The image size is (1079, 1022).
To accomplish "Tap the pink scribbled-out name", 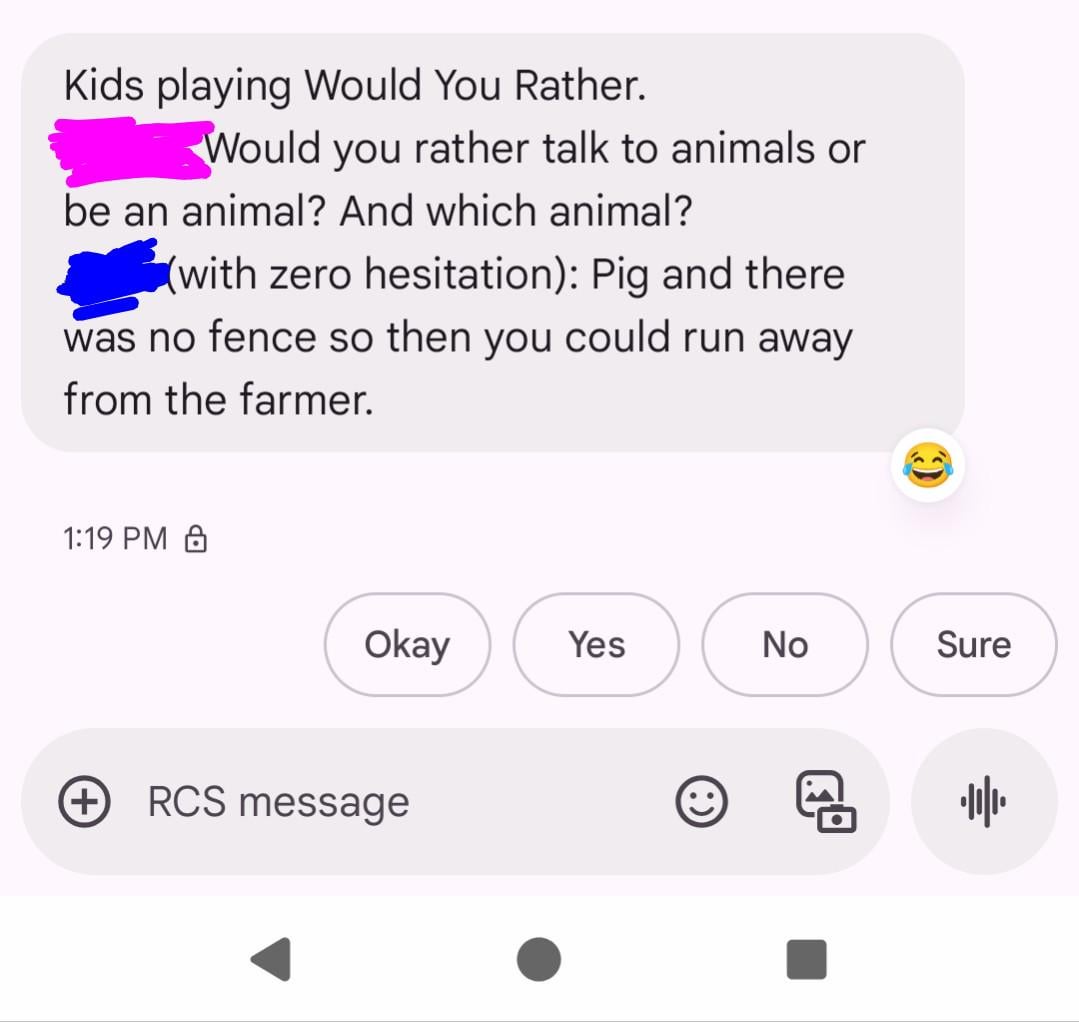I will click(131, 151).
